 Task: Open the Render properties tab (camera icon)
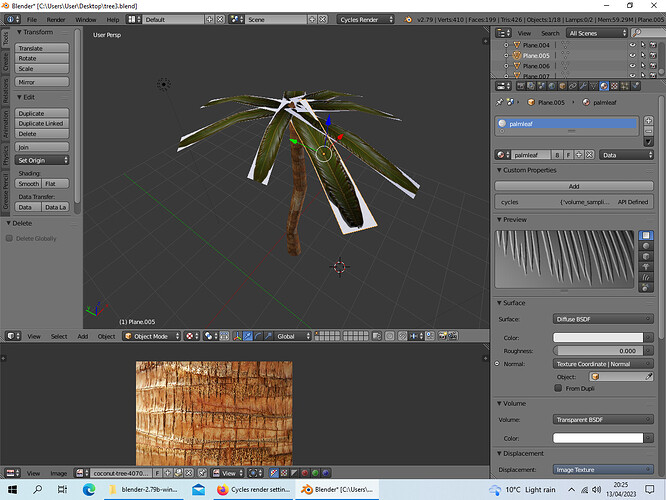(521, 86)
